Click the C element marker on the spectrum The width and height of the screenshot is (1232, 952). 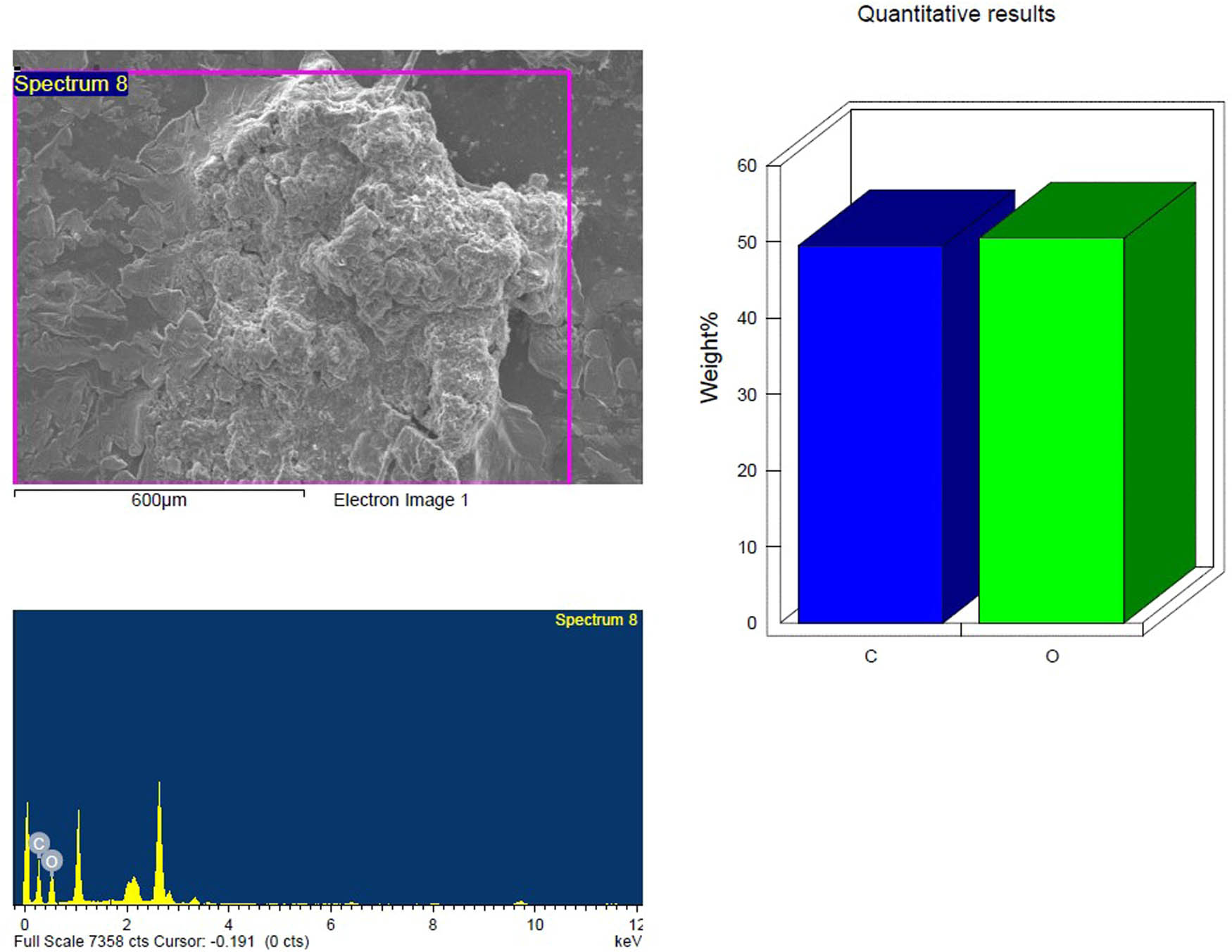tap(39, 843)
